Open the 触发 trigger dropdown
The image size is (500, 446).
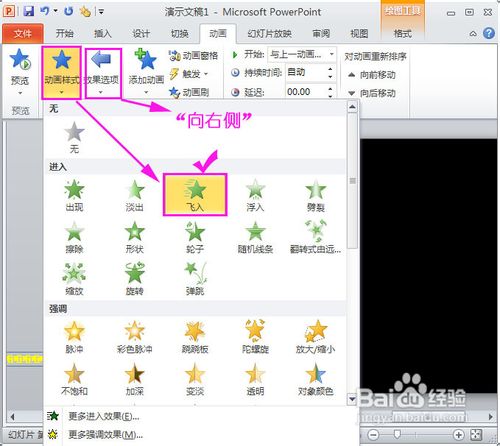point(189,74)
